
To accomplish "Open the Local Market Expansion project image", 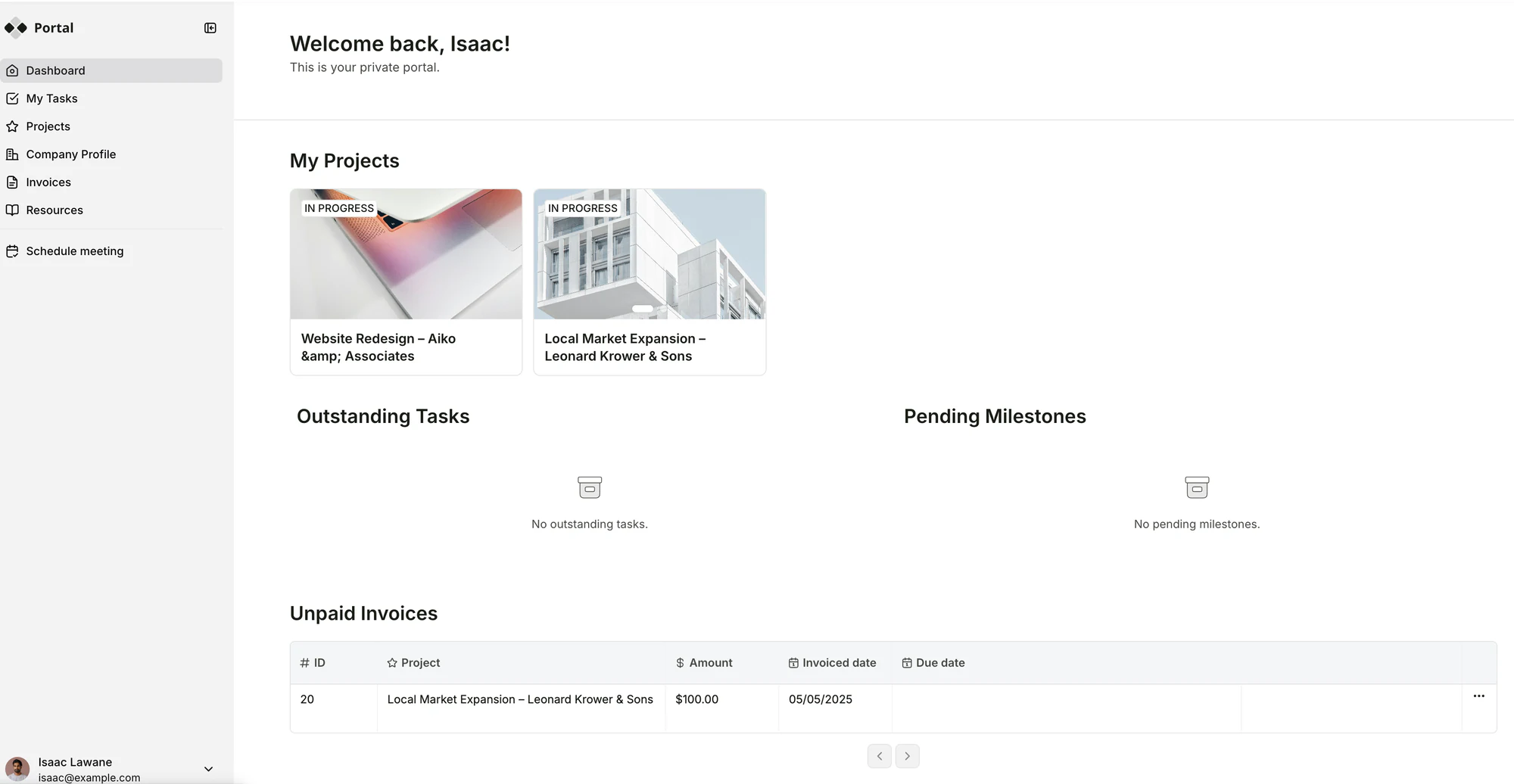I will pos(650,254).
